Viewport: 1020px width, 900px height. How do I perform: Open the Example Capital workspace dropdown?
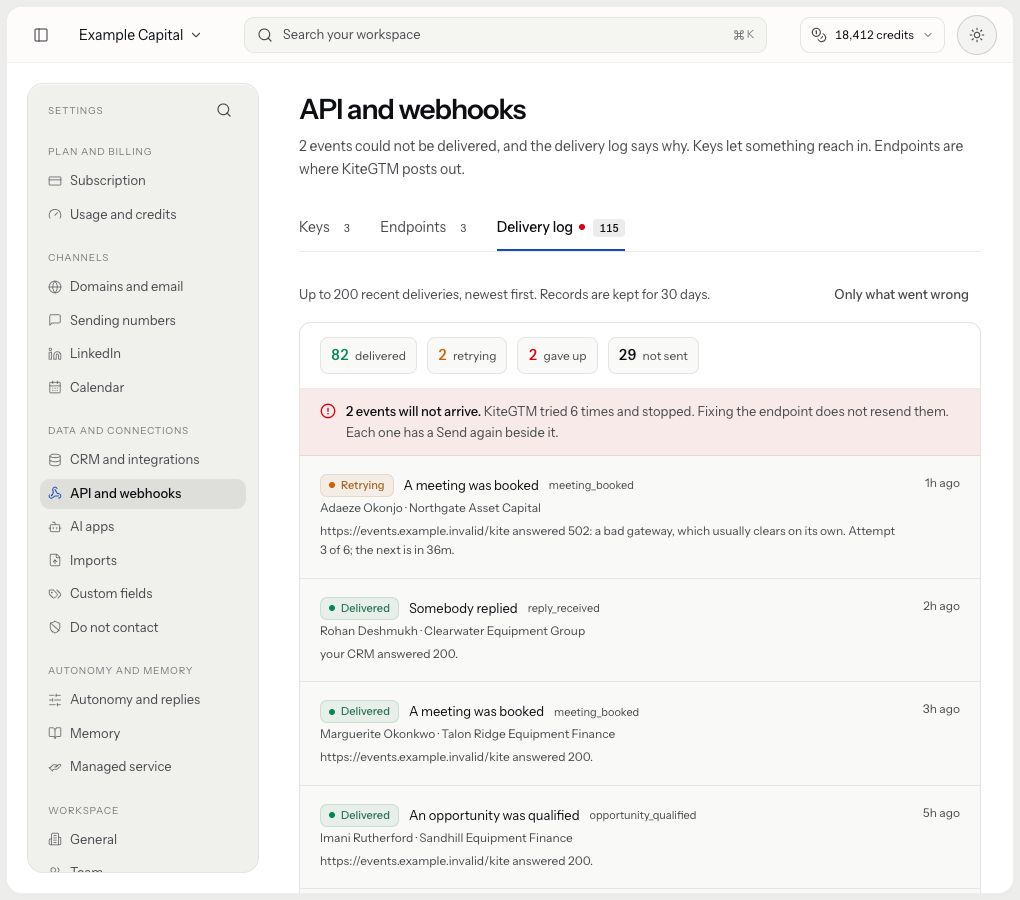click(x=139, y=35)
